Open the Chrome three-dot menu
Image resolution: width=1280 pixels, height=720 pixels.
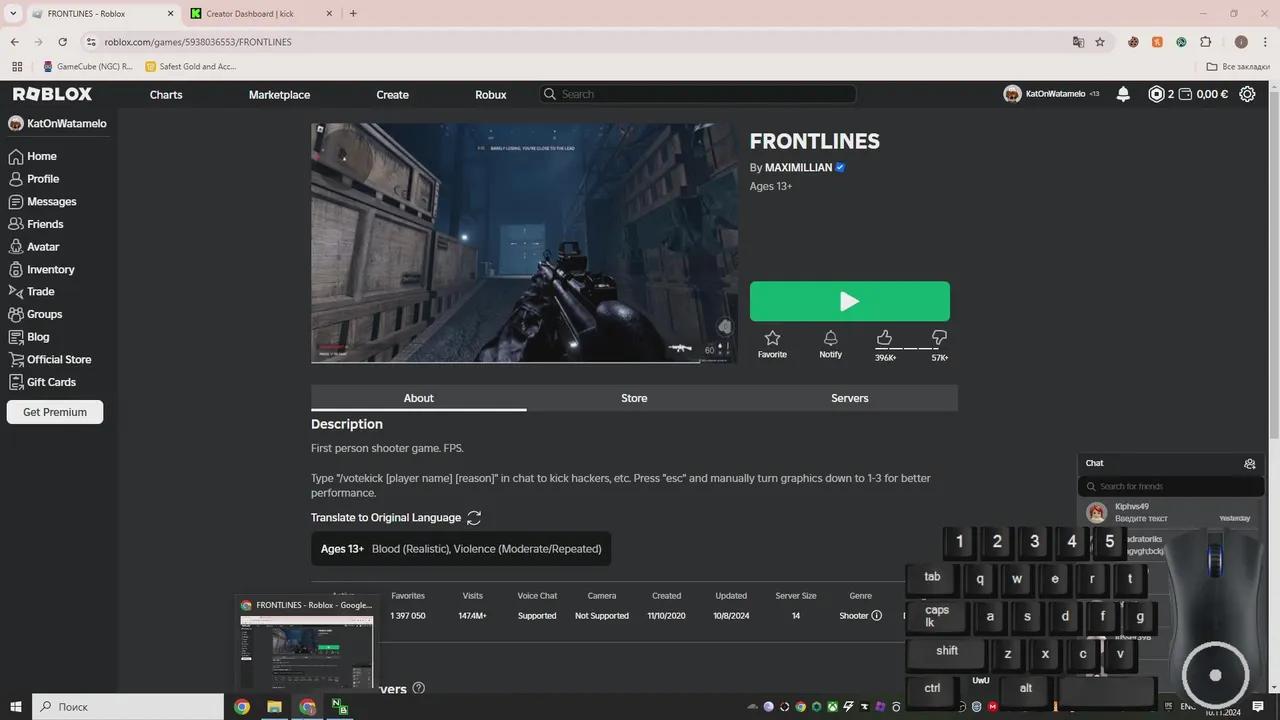click(x=1265, y=42)
